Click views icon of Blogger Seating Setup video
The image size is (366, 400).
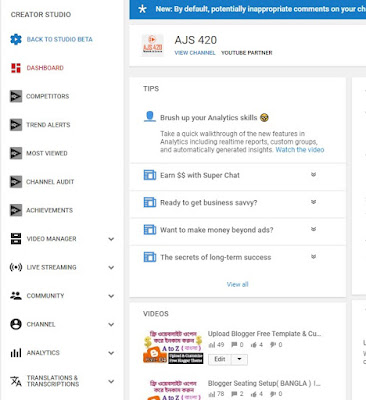click(212, 394)
